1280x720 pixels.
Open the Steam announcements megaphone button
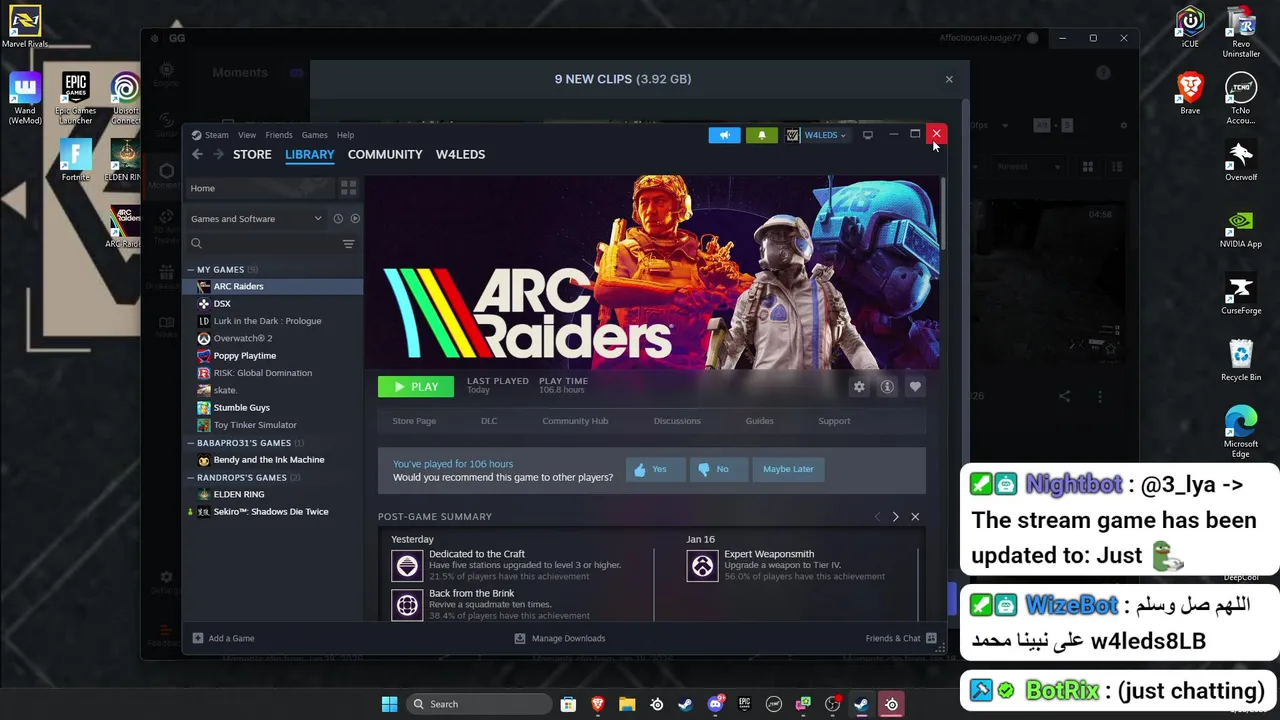724,135
